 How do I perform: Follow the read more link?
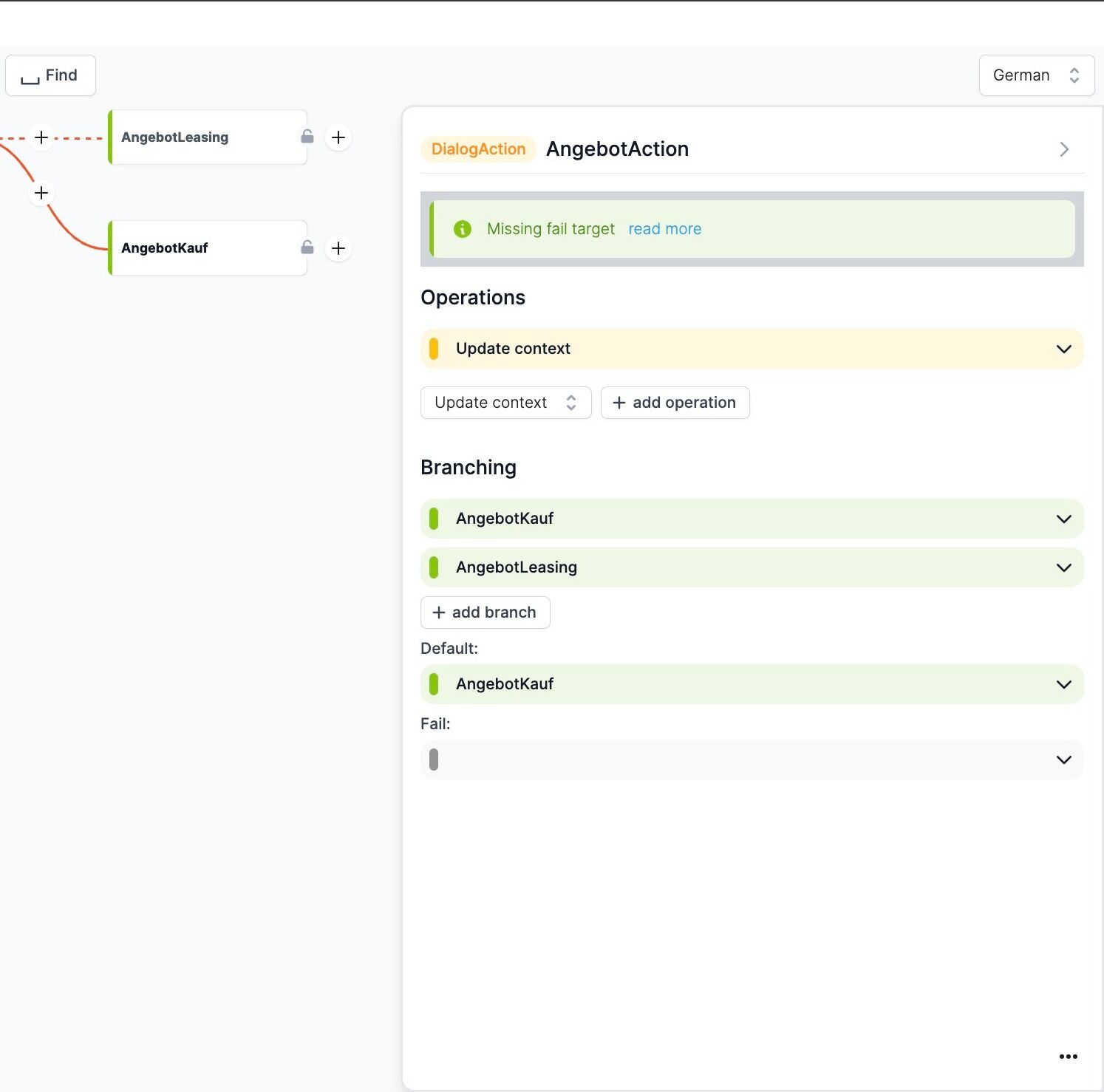(665, 229)
